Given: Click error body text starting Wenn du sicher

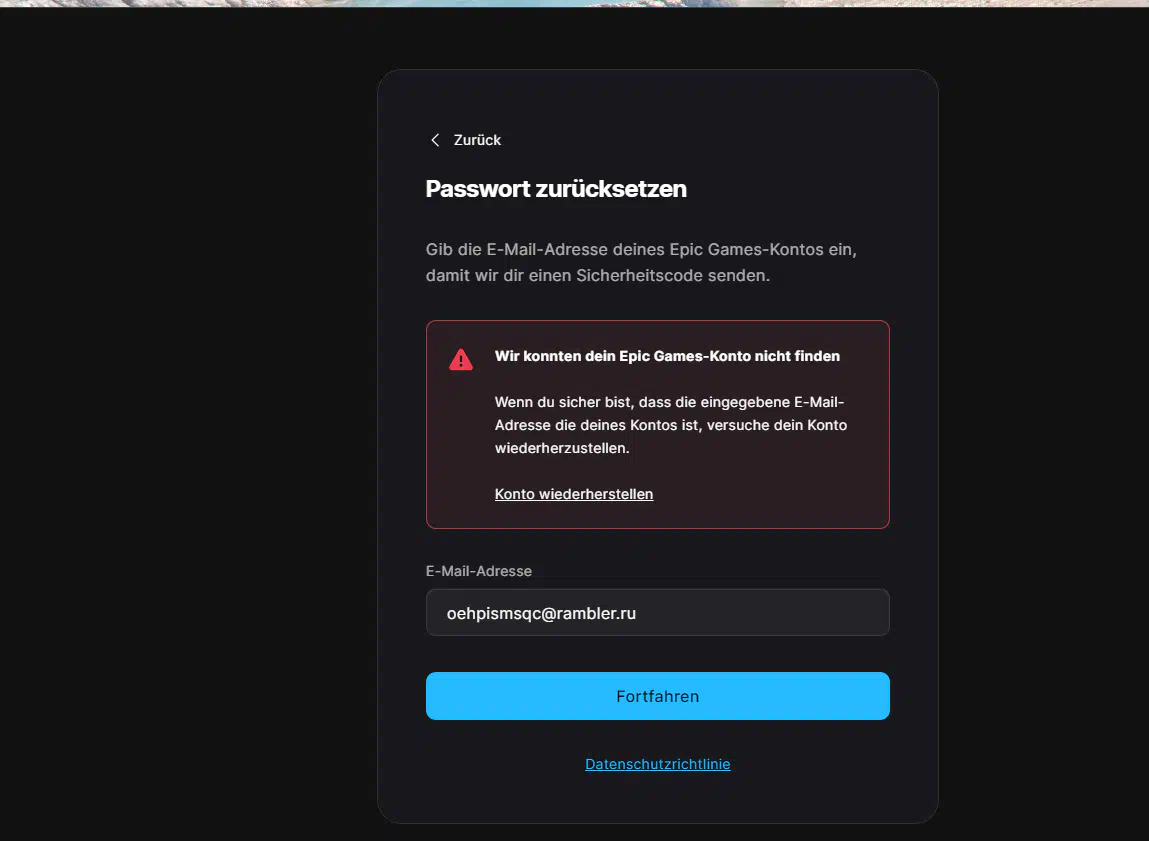Looking at the screenshot, I should 670,425.
